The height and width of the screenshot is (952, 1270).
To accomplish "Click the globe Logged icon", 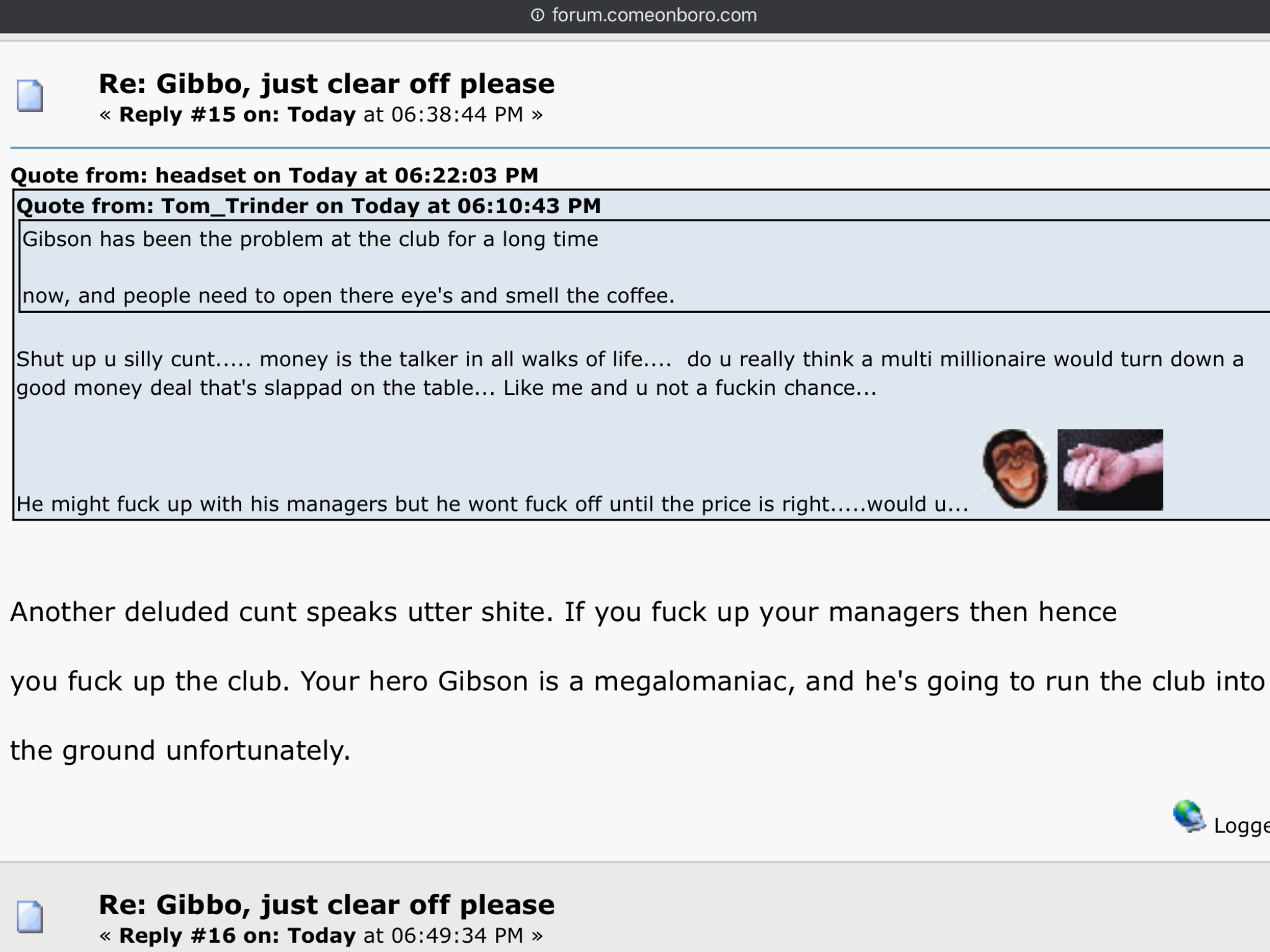I will point(1189,816).
